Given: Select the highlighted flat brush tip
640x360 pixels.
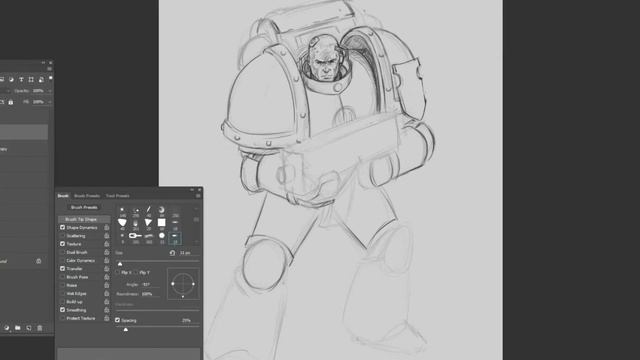Looking at the screenshot, I should click(x=175, y=238).
